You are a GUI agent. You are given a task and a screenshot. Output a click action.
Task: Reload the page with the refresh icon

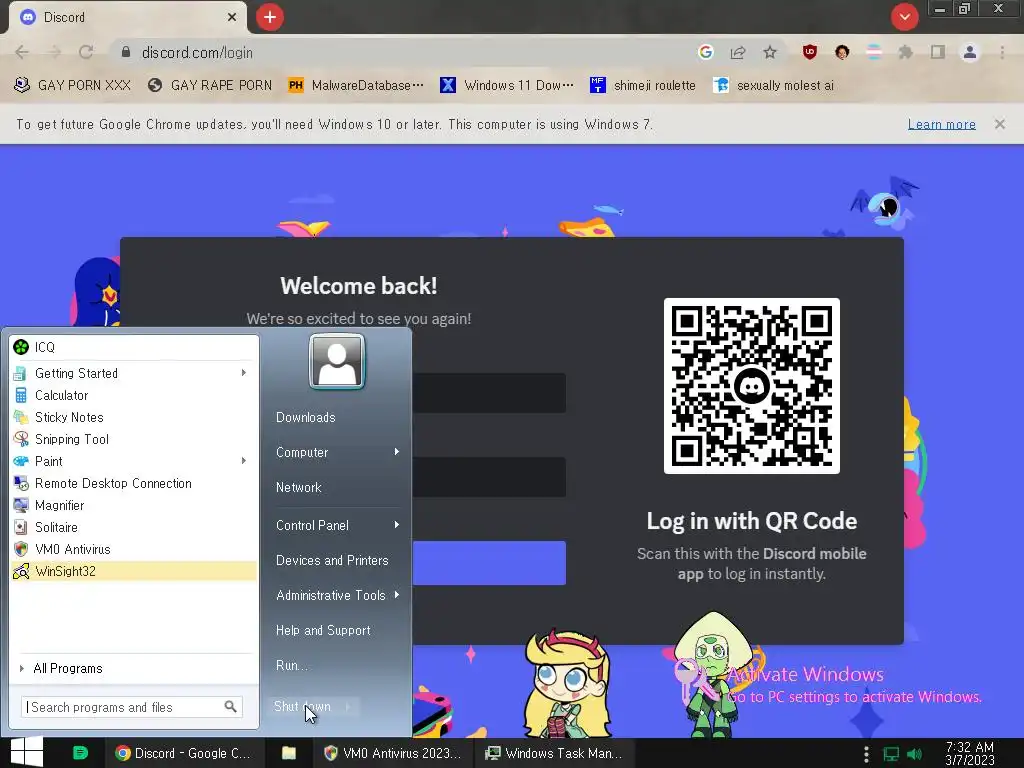coord(86,52)
